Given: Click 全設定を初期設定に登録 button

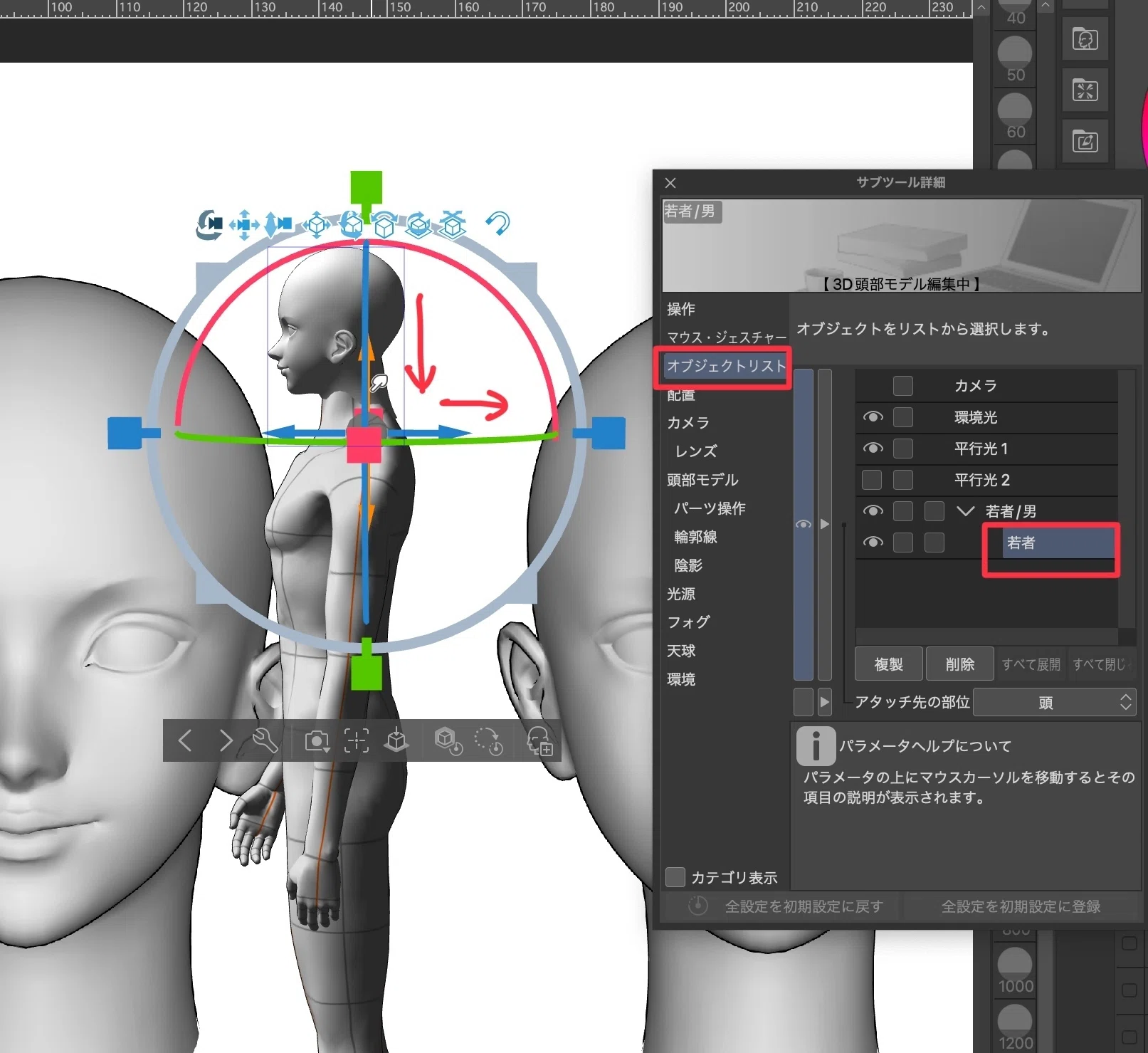Looking at the screenshot, I should (1021, 906).
